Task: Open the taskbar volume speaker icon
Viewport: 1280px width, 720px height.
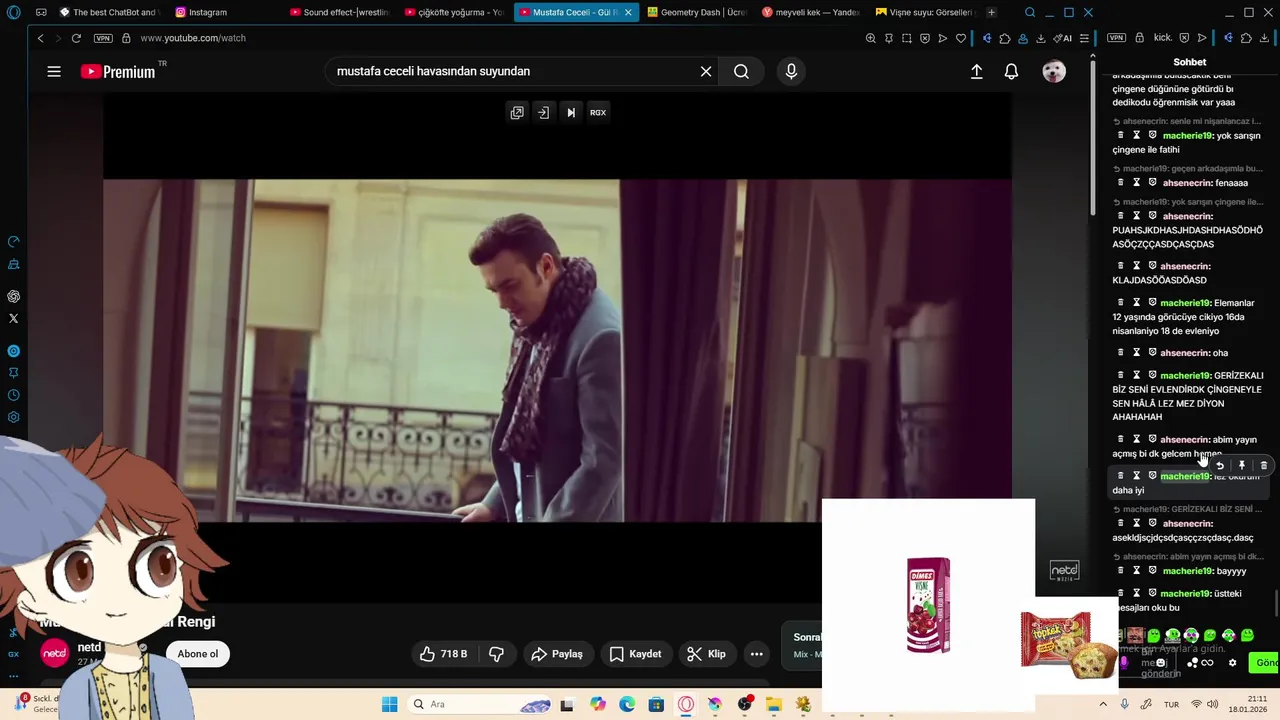Action: click(1213, 704)
